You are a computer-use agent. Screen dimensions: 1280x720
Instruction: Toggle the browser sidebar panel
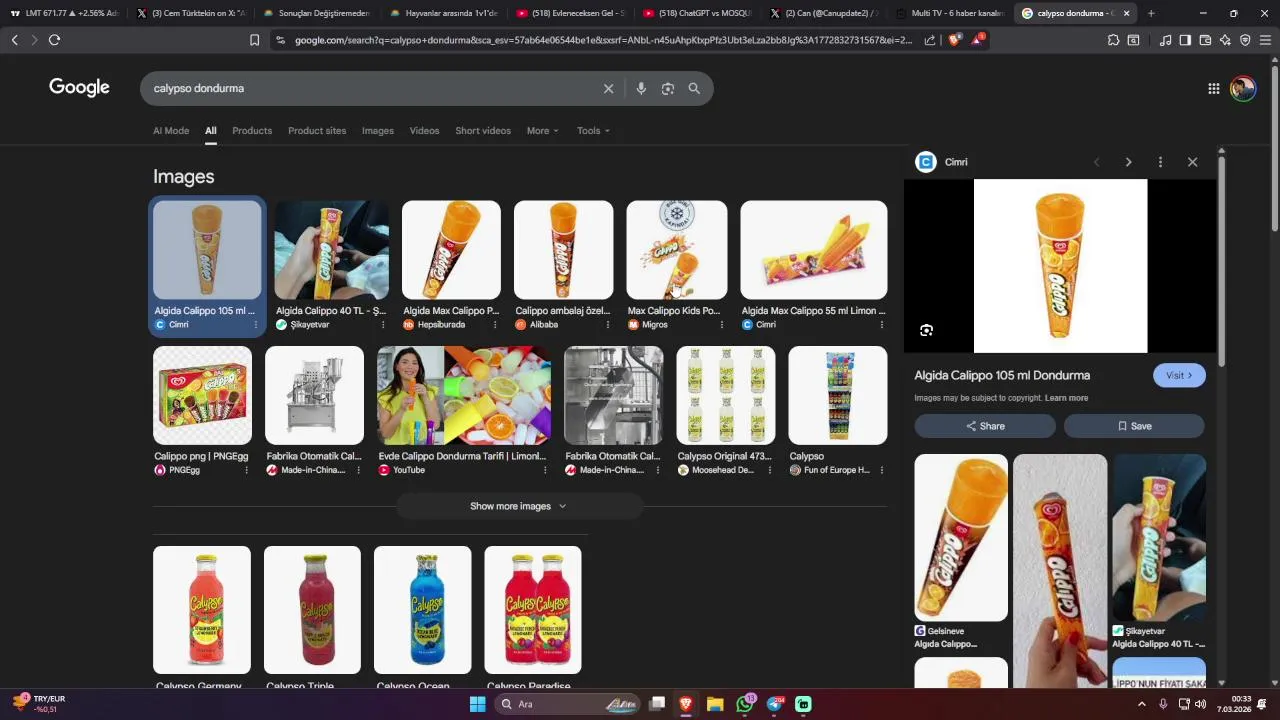[1185, 40]
